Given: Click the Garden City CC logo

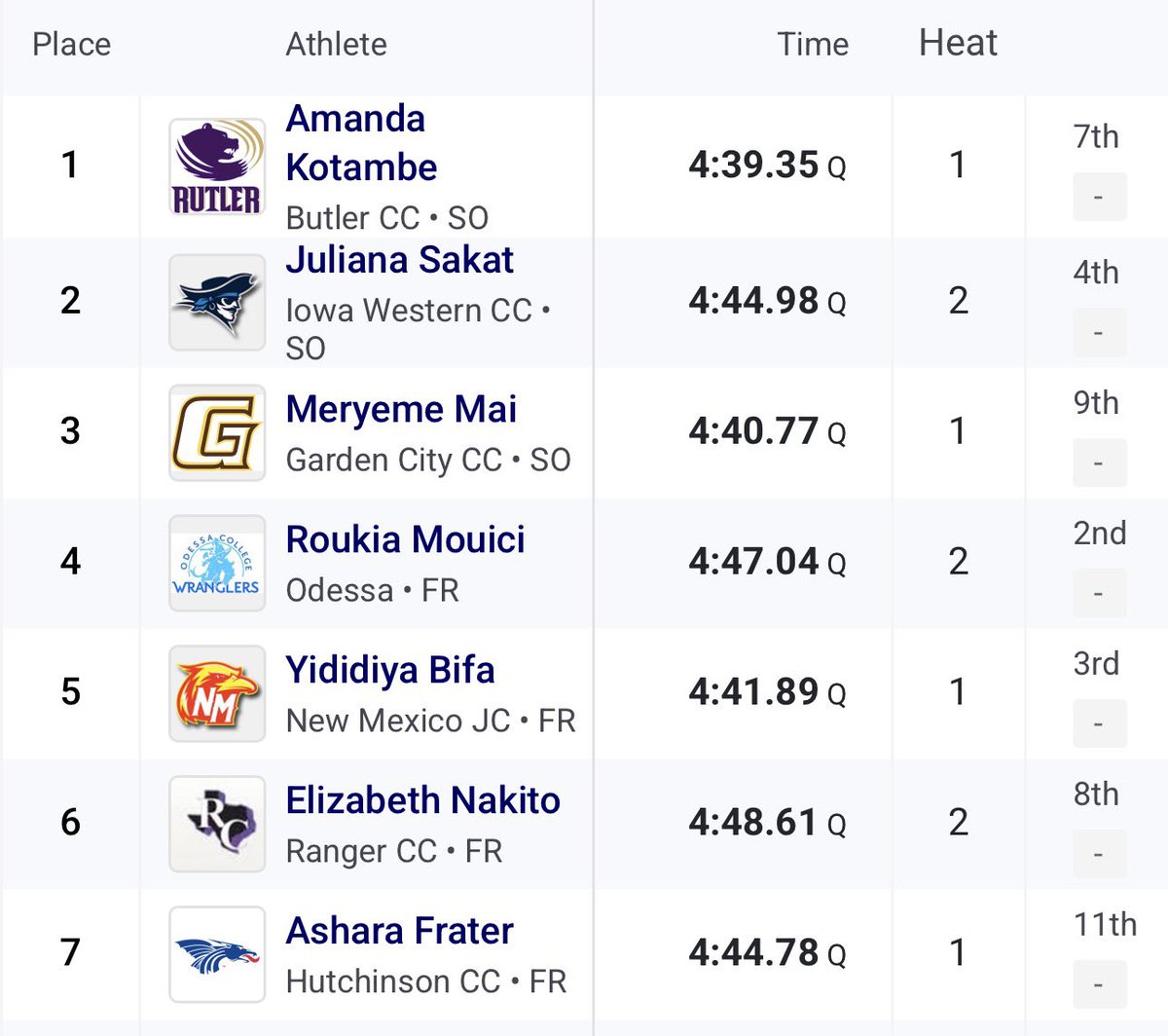Looking at the screenshot, I should click(x=217, y=432).
